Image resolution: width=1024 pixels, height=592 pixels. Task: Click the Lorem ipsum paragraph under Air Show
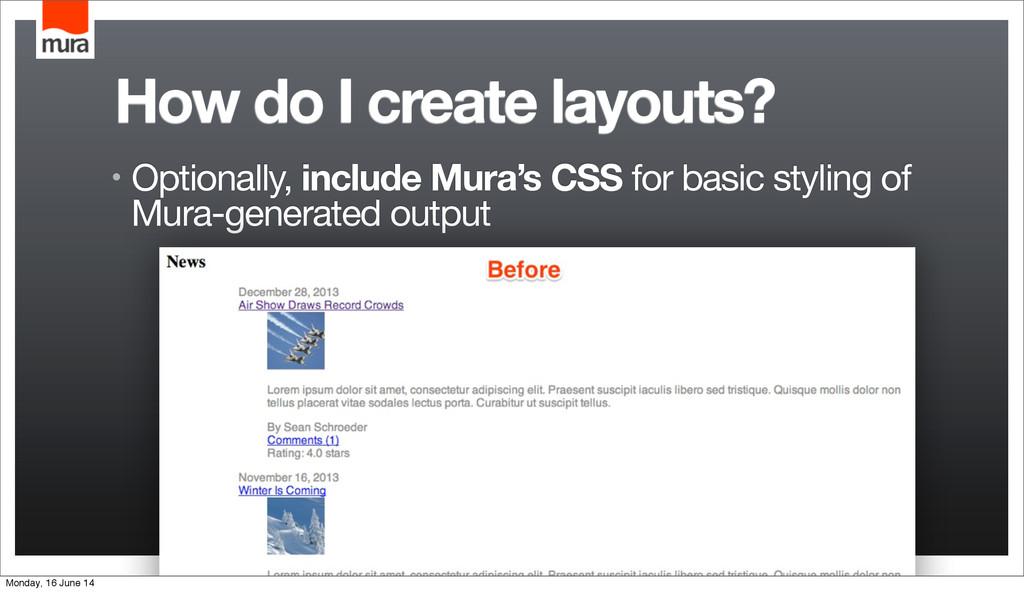pyautogui.click(x=584, y=397)
